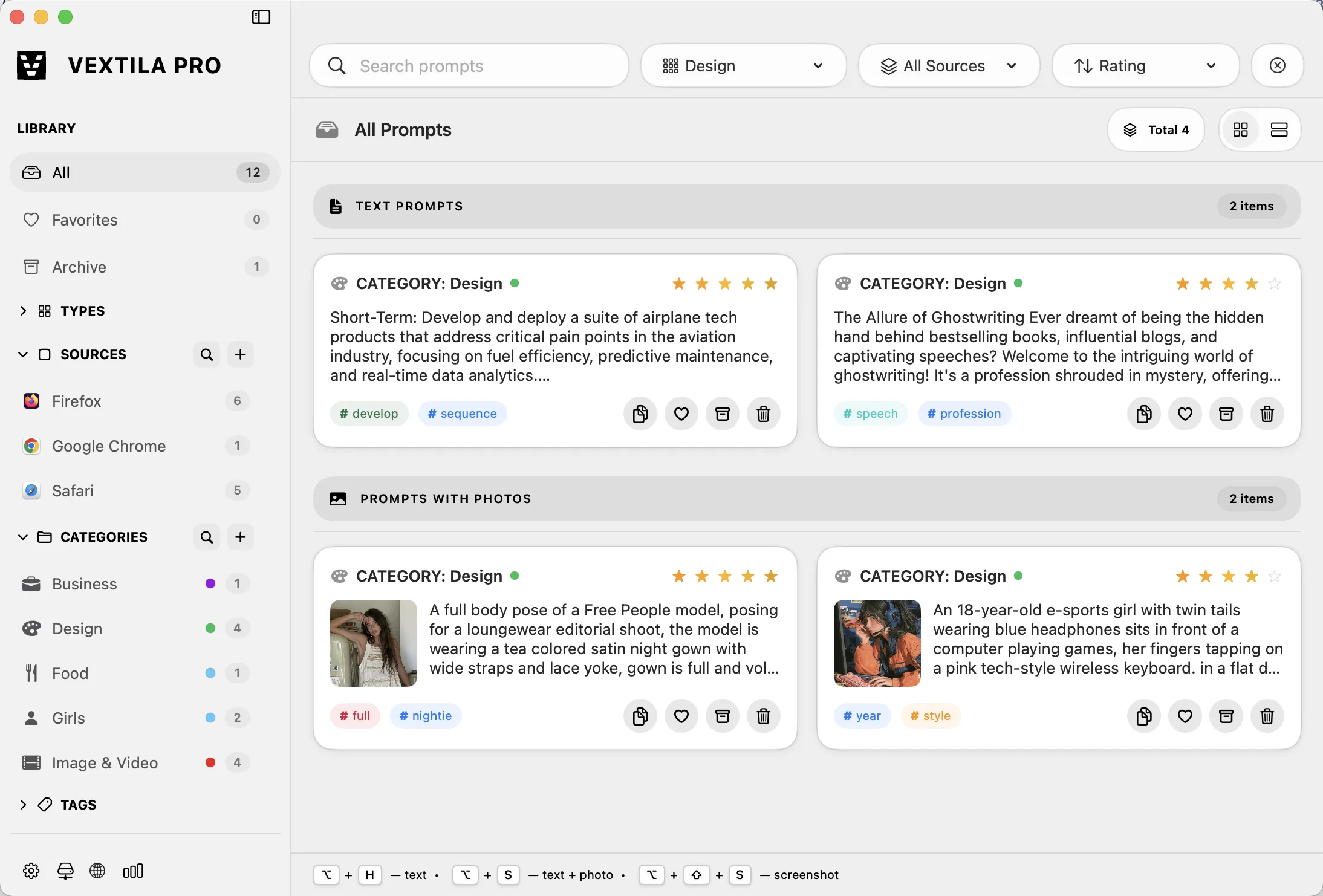Favorite the Free People model prompt
Viewport: 1323px width, 896px height.
click(x=681, y=716)
